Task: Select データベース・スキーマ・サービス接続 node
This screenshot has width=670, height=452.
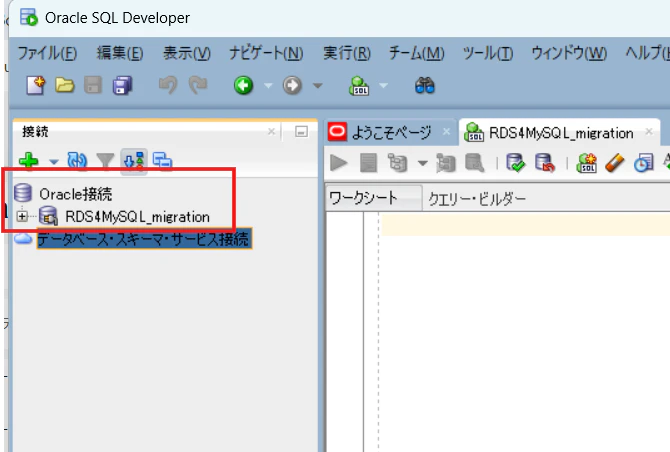Action: click(x=143, y=239)
